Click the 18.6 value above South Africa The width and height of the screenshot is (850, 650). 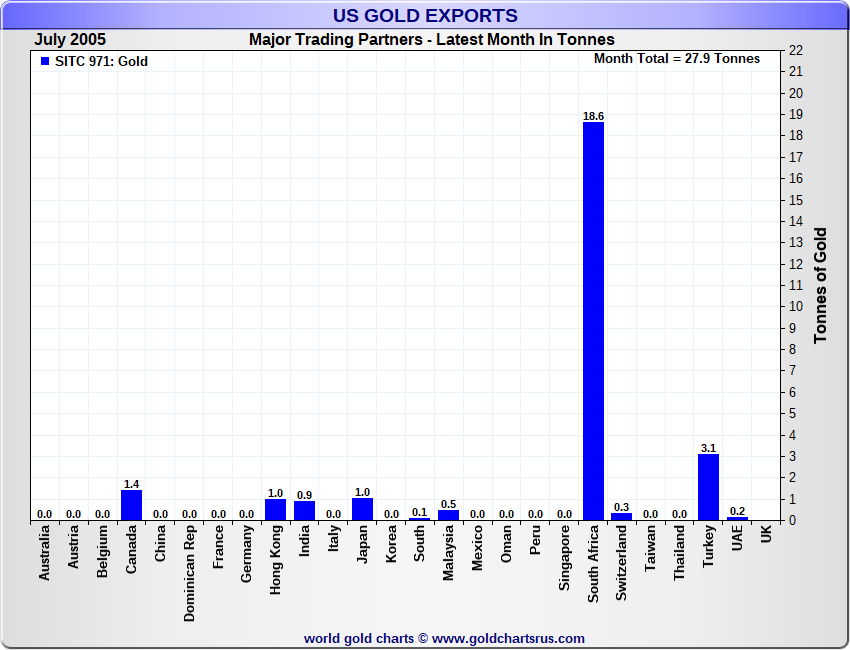[x=593, y=116]
